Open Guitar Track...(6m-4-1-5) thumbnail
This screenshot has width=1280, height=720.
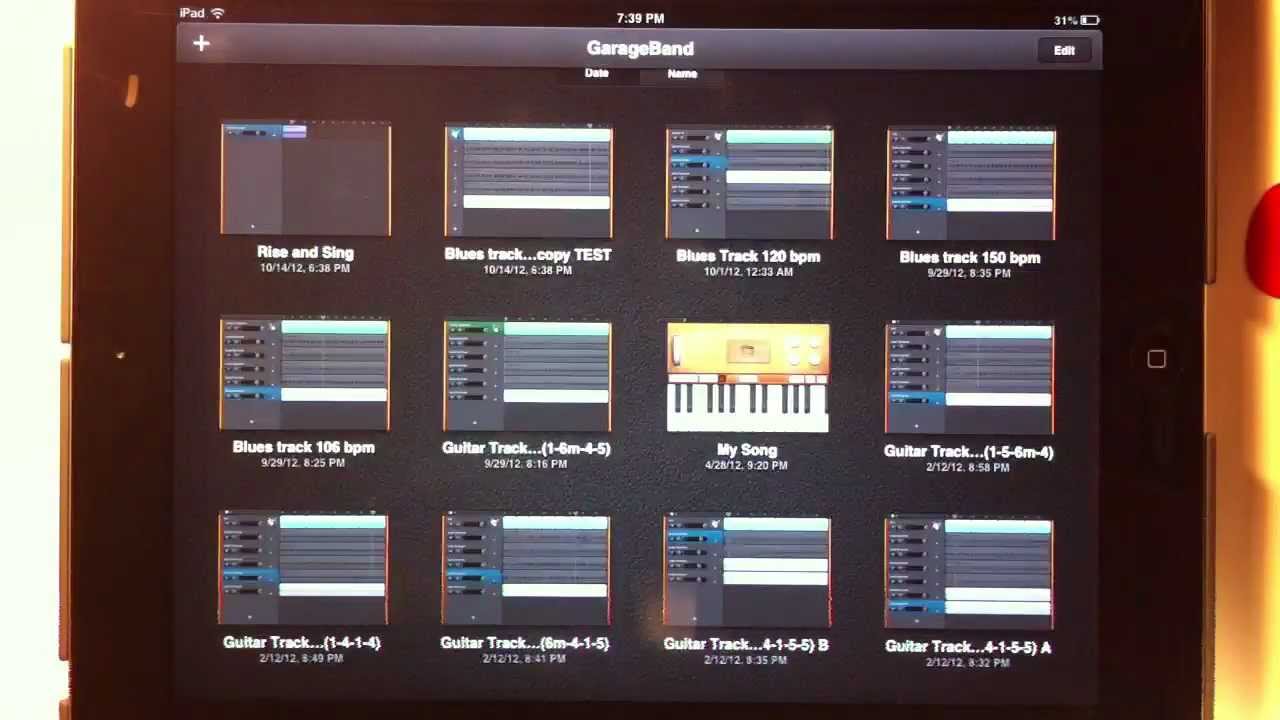(525, 570)
